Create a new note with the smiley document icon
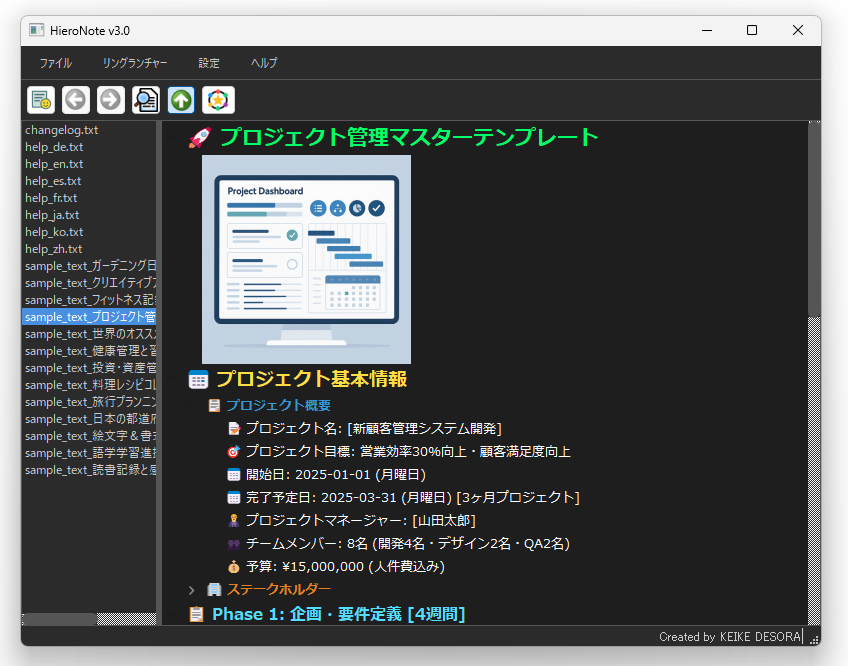Image resolution: width=848 pixels, height=666 pixels. click(41, 100)
